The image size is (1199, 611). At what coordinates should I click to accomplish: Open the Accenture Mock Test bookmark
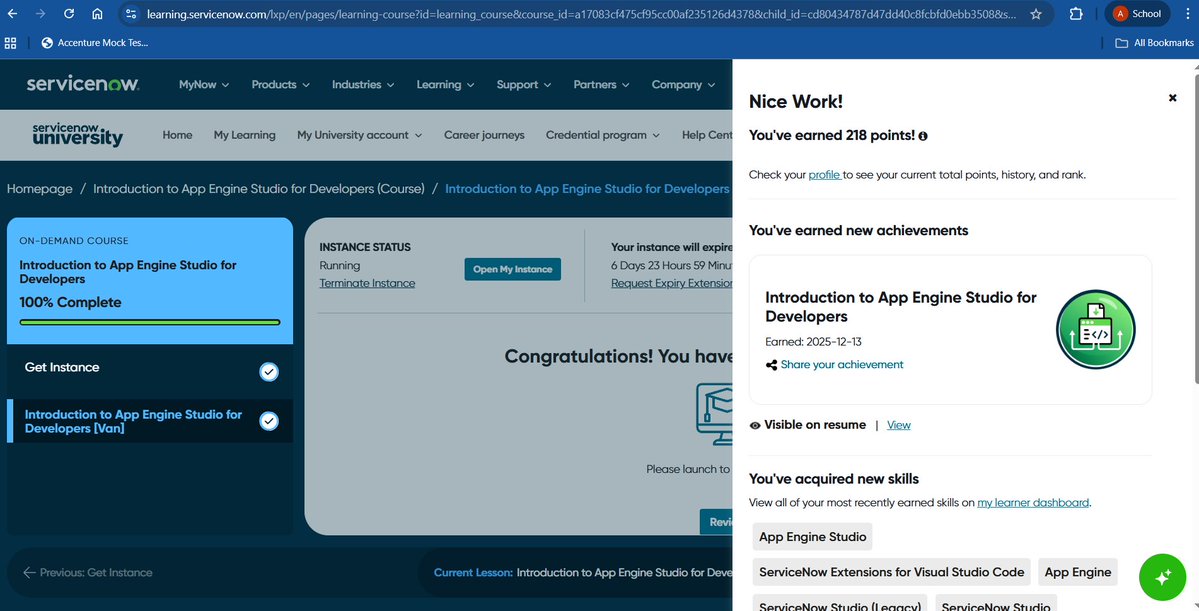click(95, 43)
